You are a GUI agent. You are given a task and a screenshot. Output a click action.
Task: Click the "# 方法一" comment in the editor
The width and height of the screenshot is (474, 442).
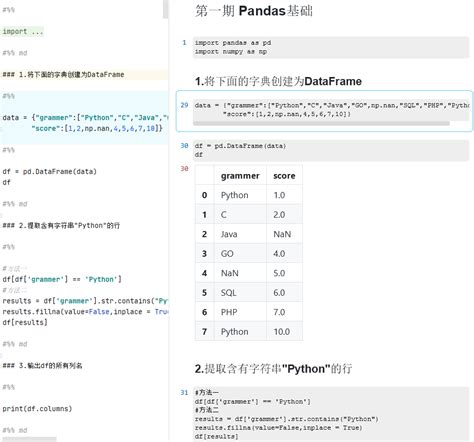coord(15,269)
